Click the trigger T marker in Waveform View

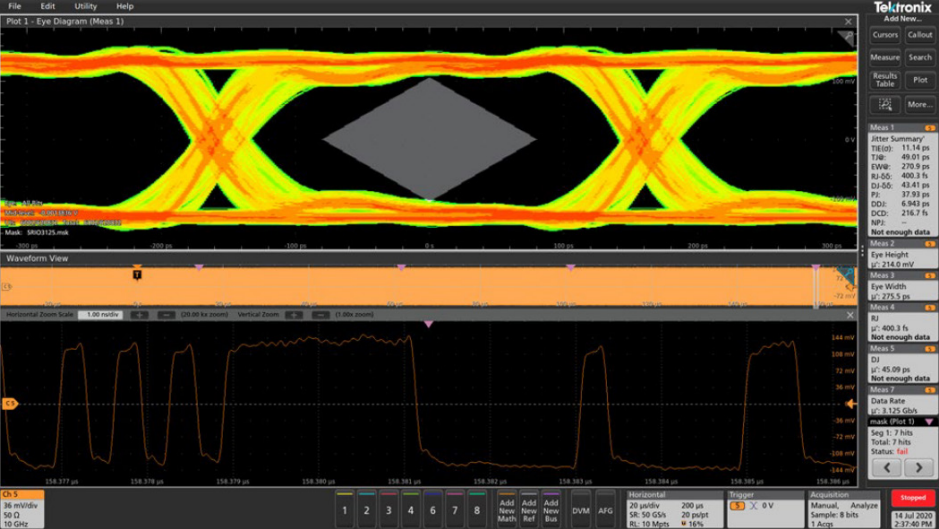coord(137,274)
